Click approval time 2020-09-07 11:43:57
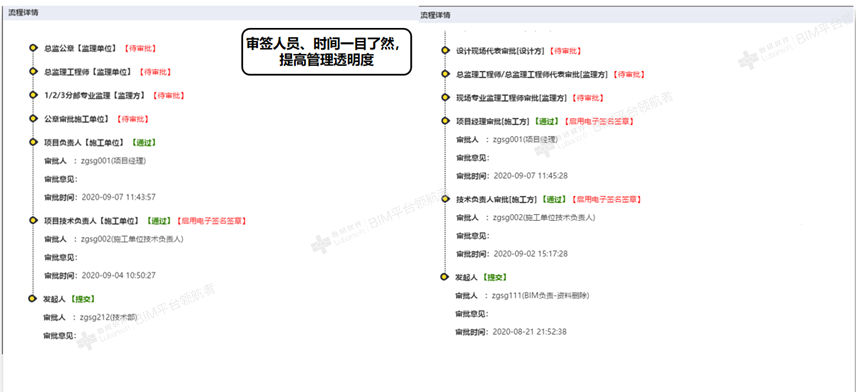The image size is (856, 392). 118,197
